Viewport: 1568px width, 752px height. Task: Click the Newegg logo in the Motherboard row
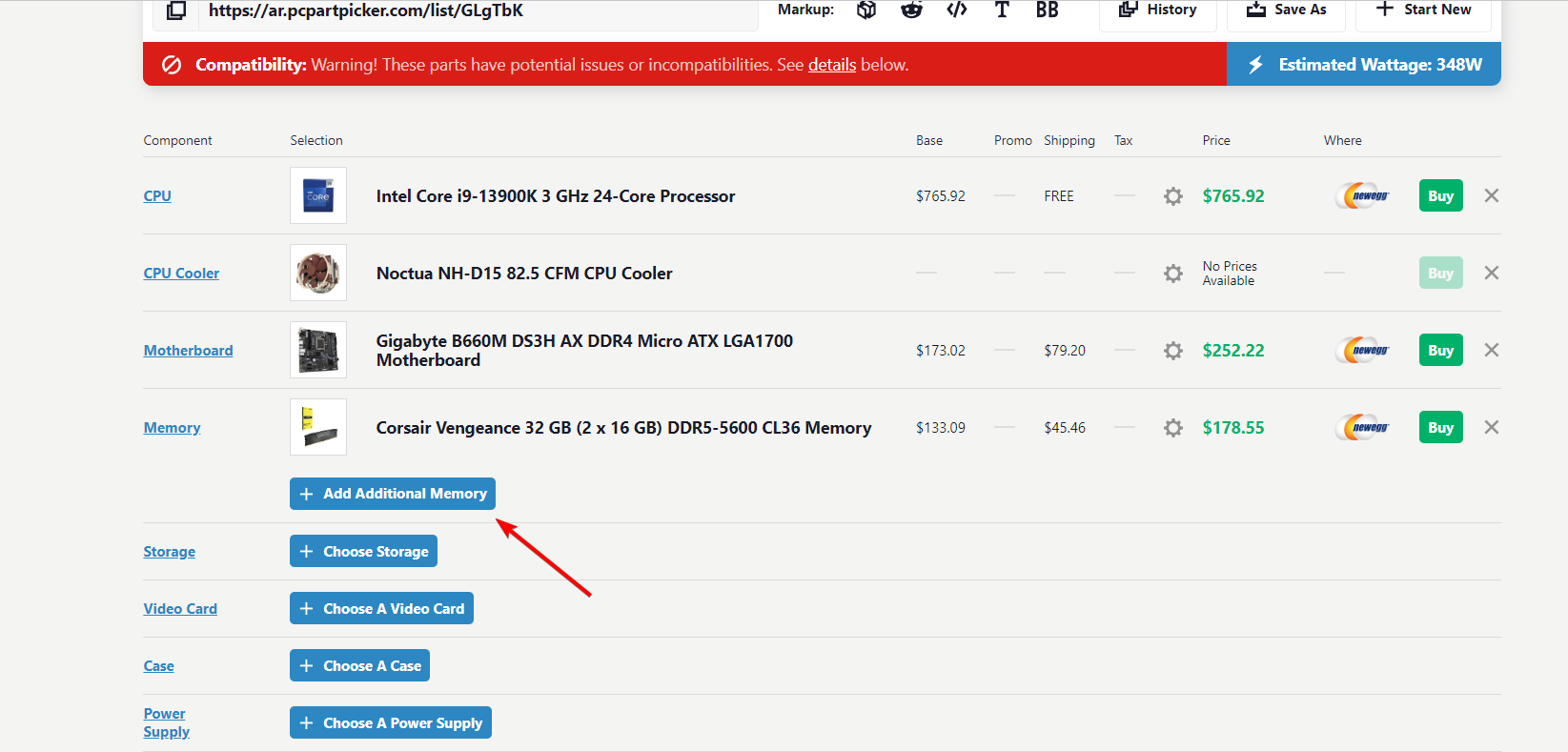(1363, 351)
